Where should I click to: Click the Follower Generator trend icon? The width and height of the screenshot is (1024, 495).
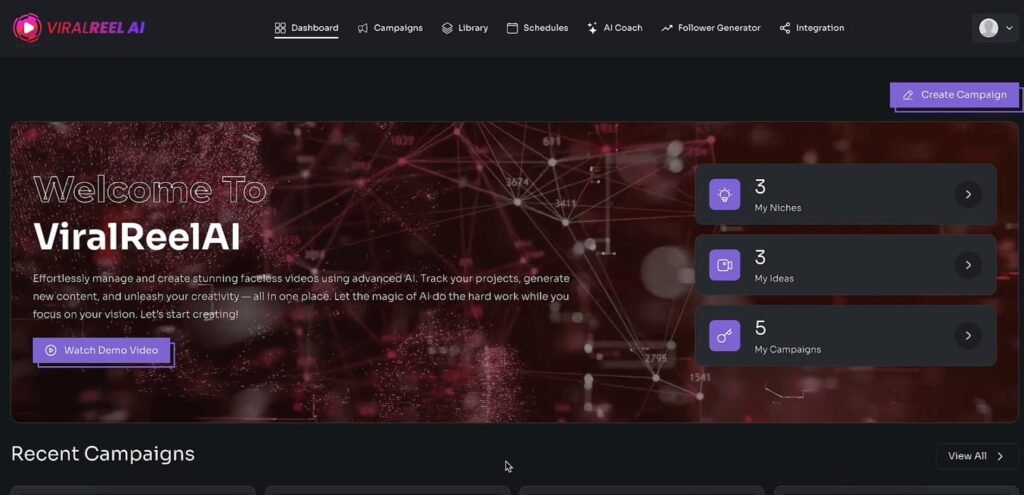pyautogui.click(x=667, y=28)
